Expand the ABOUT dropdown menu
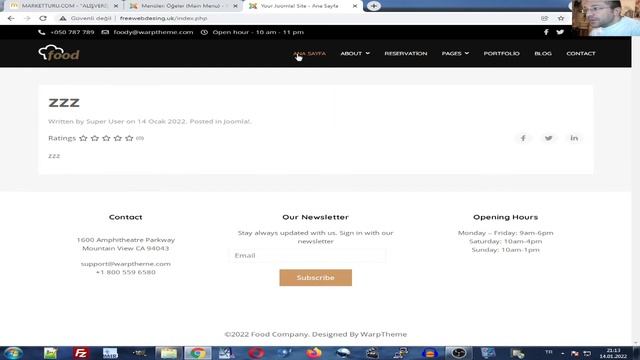640x360 pixels. pos(355,53)
